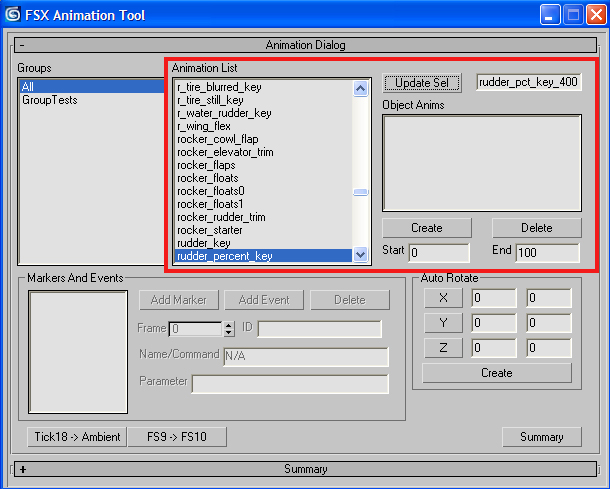The image size is (610, 489).
Task: Click Delete in Markers And Events
Action: [x=350, y=300]
